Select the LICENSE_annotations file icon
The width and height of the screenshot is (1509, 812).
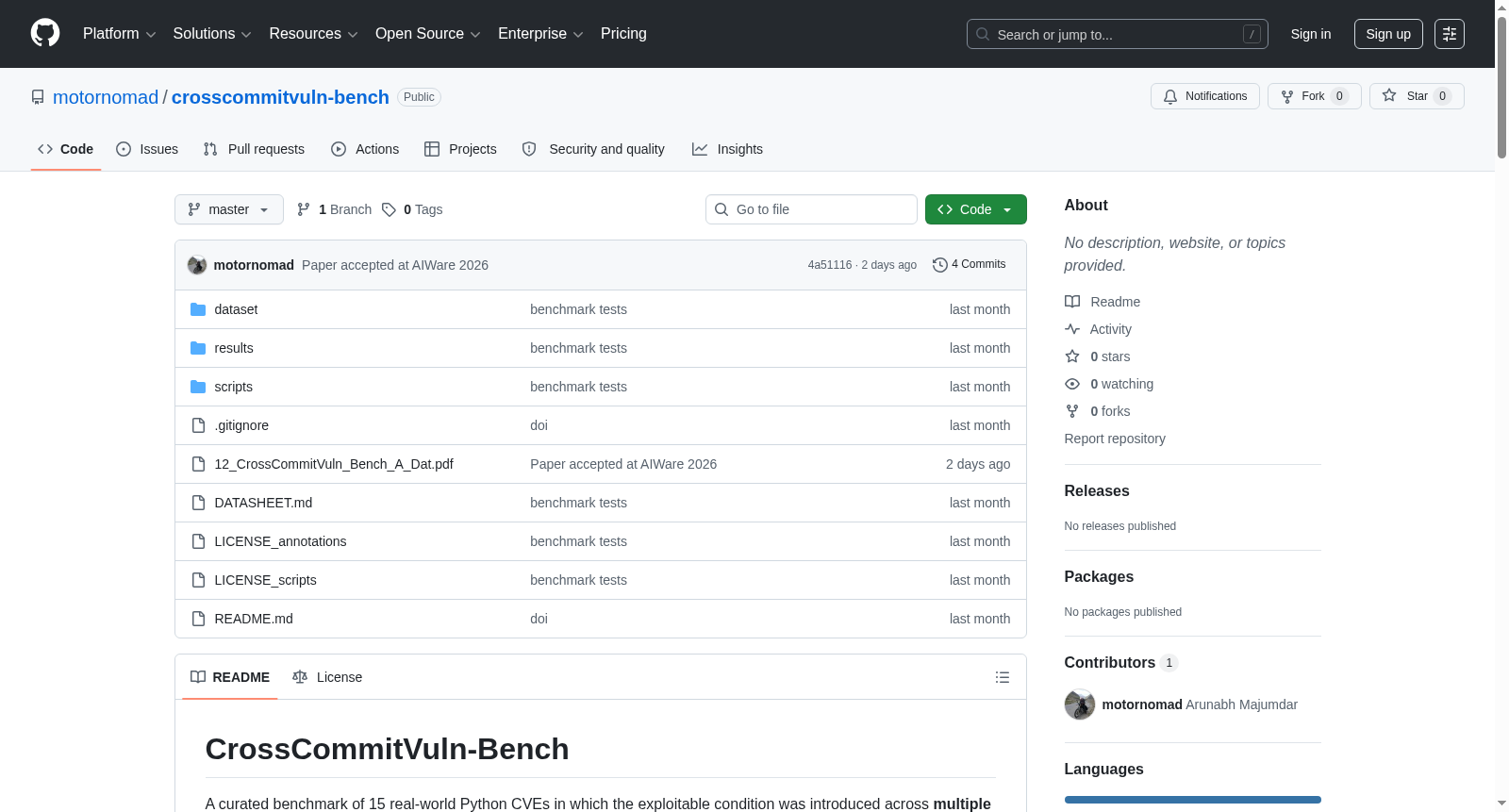coord(198,541)
